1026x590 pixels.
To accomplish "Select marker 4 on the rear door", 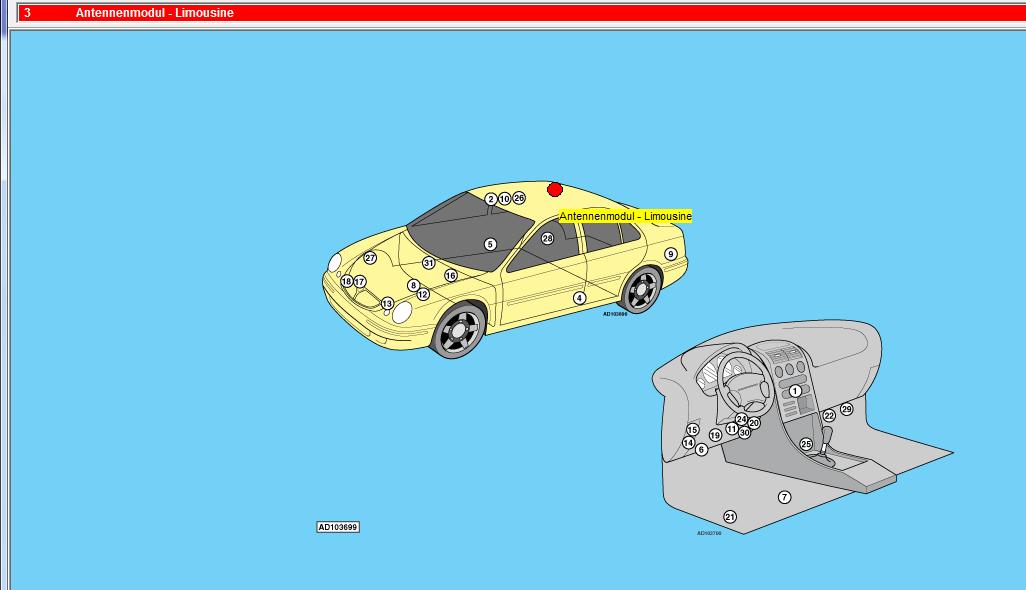I will tap(579, 298).
